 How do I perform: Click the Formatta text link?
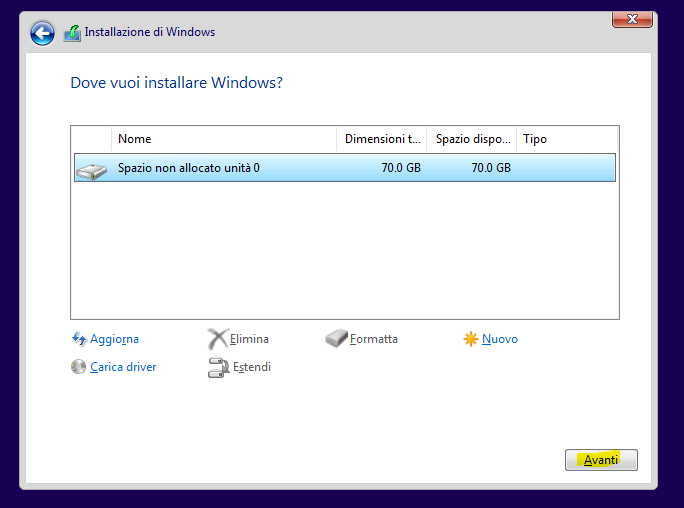click(x=374, y=339)
